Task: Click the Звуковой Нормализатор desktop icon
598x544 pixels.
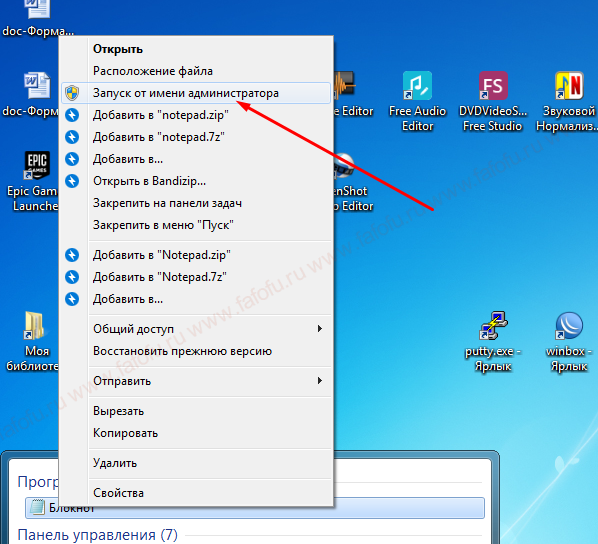Action: tap(569, 86)
